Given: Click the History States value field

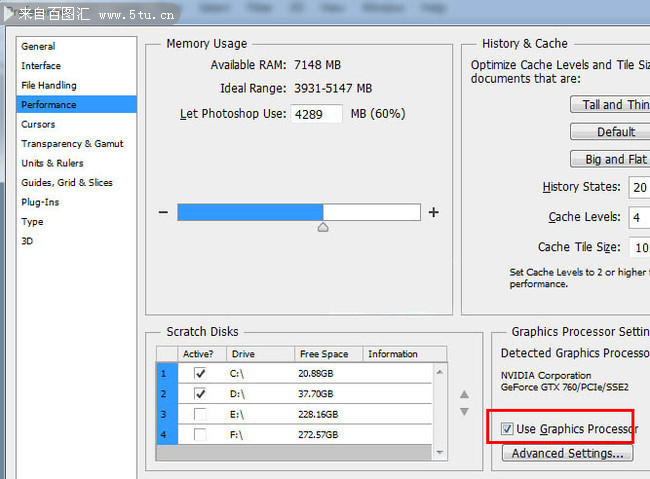Looking at the screenshot, I should (x=638, y=187).
